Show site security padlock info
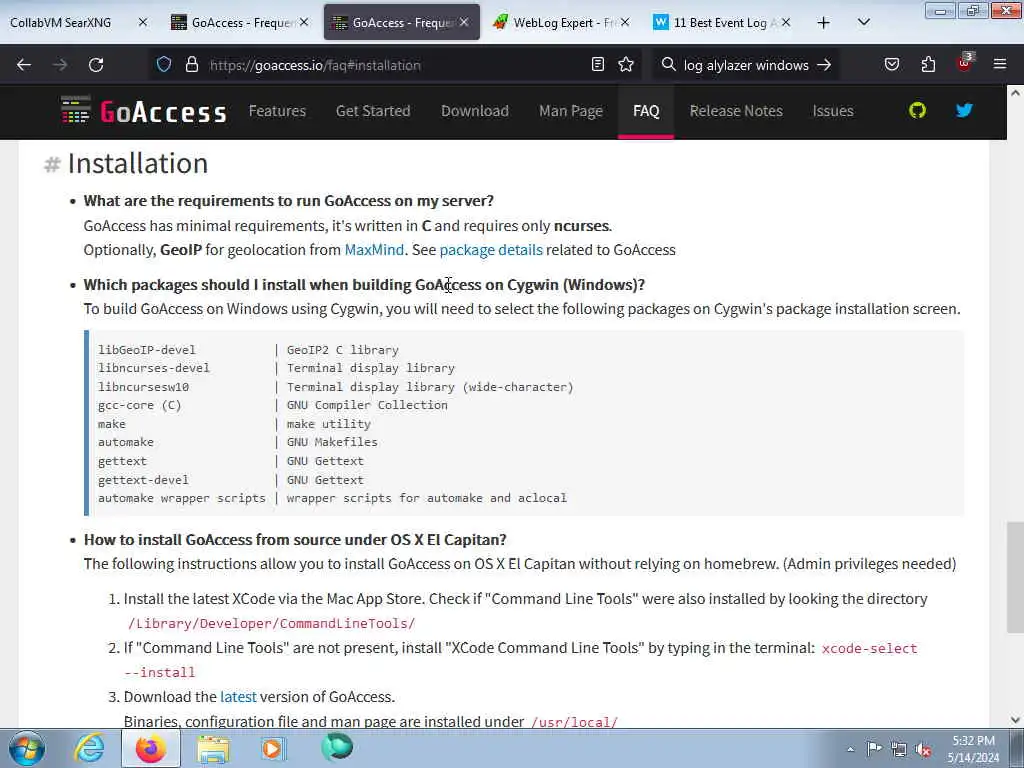 tap(191, 65)
